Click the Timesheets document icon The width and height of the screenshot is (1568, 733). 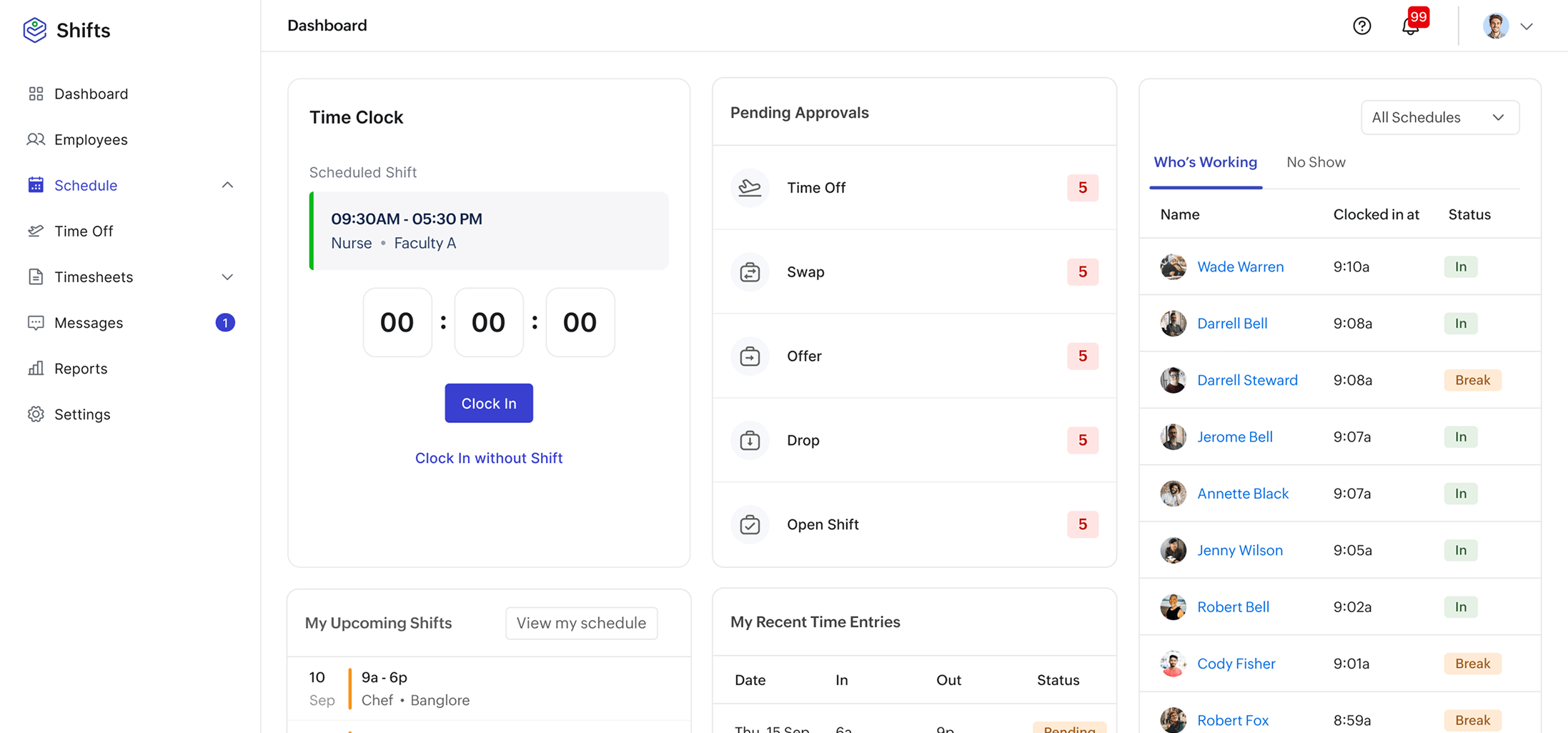pos(36,276)
